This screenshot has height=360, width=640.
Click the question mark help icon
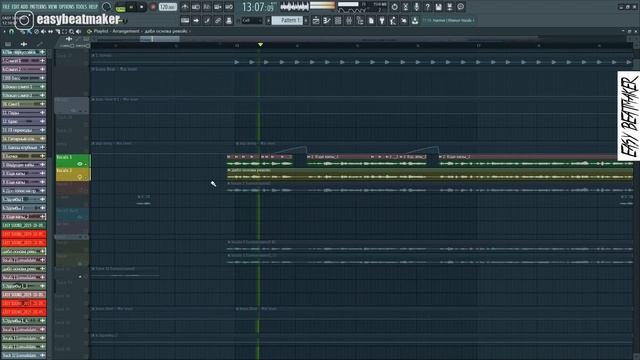click(427, 7)
